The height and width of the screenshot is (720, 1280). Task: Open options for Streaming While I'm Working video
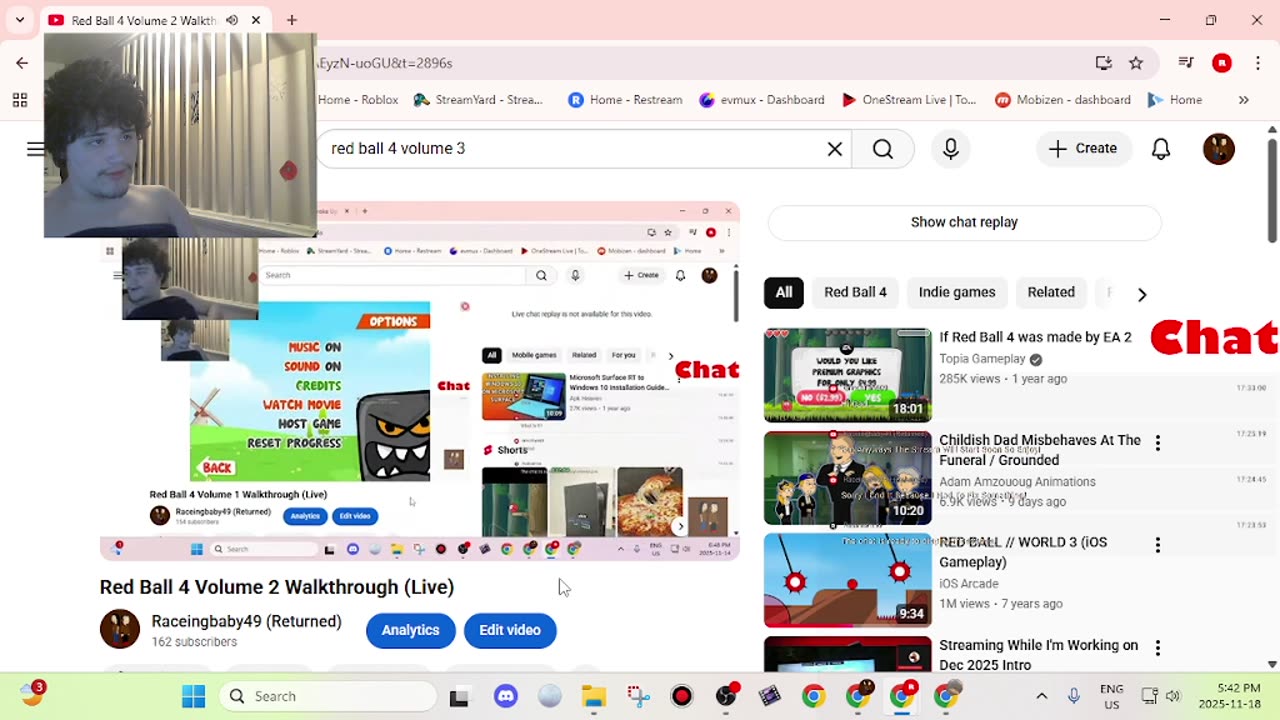(x=1158, y=648)
